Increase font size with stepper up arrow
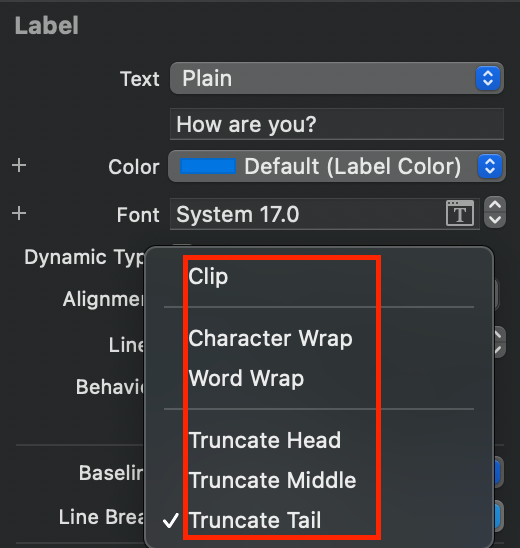Viewport: 520px width, 548px height. point(495,205)
